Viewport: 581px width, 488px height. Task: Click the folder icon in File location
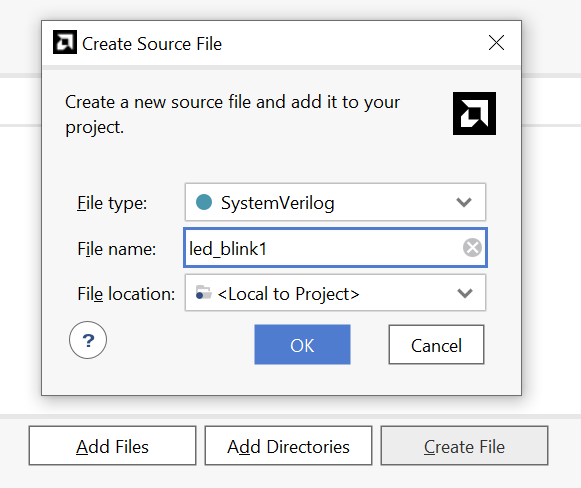(203, 293)
